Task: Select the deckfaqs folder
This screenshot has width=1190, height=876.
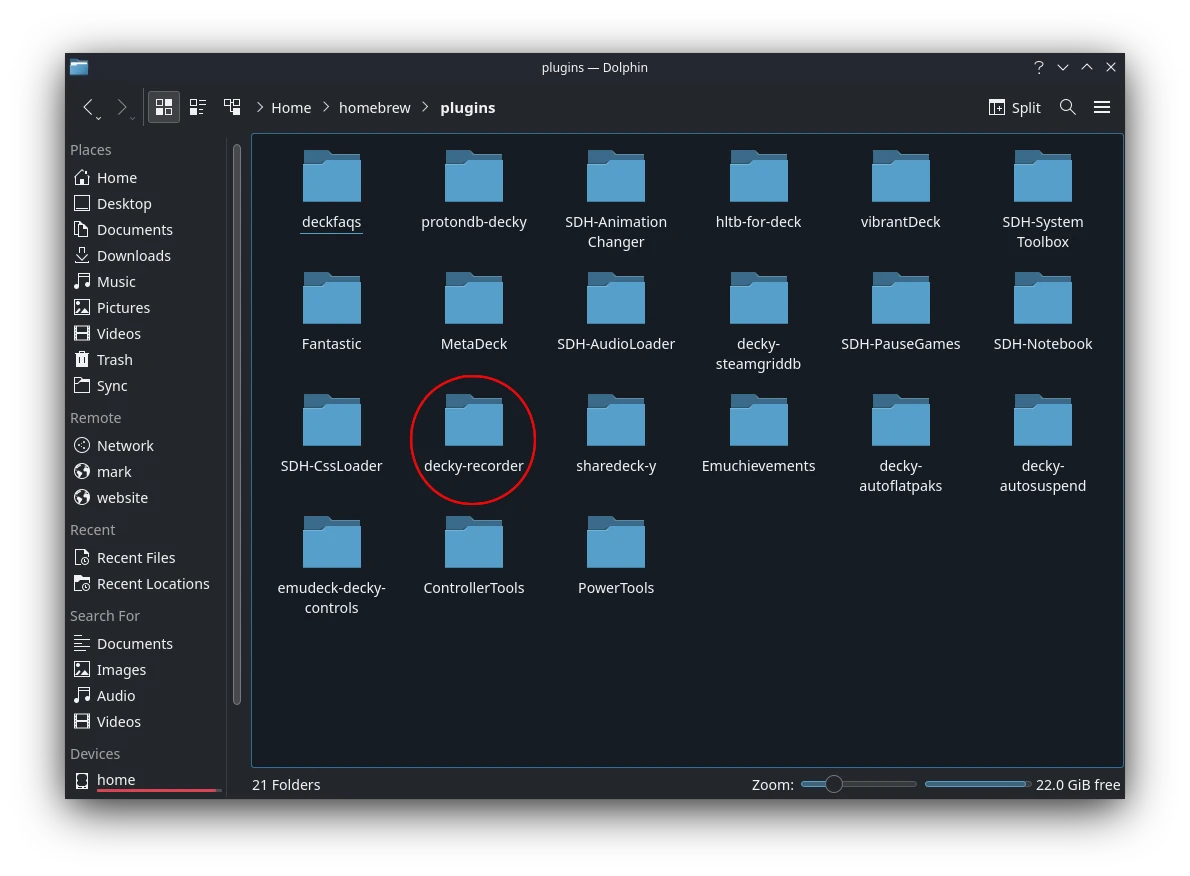Action: coord(332,190)
